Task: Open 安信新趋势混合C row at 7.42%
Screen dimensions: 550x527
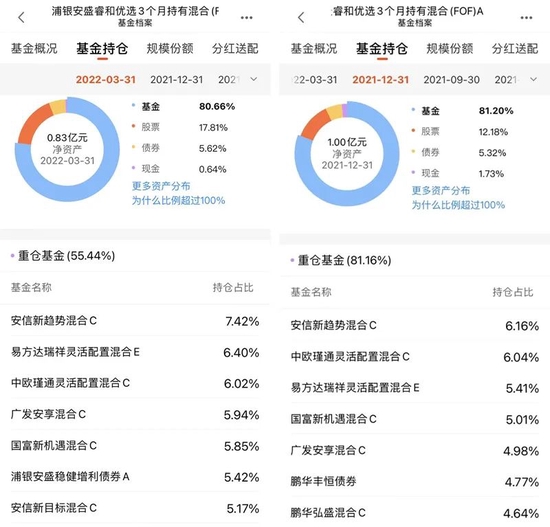Action: [135, 321]
